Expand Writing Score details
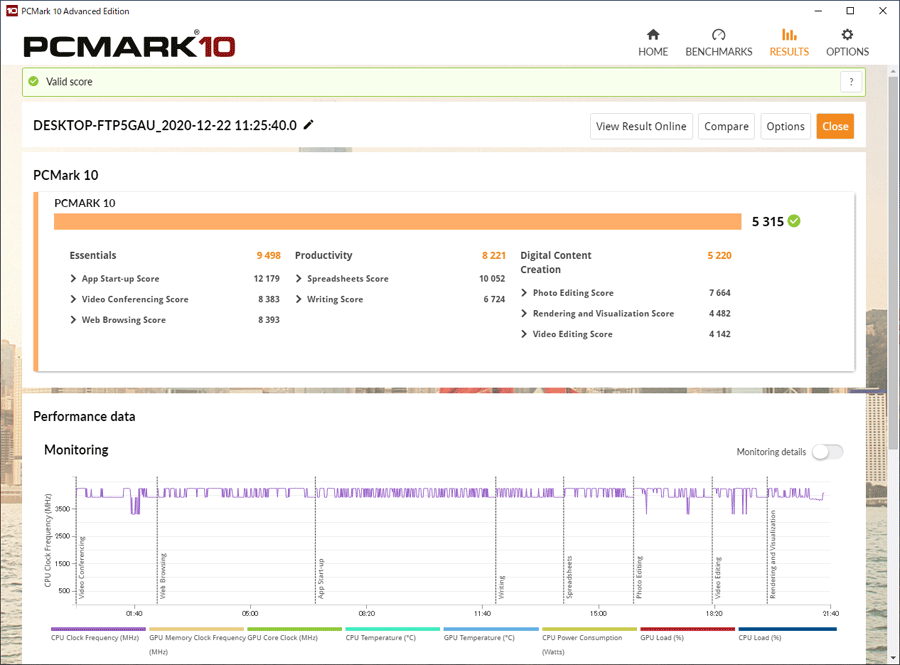The height and width of the screenshot is (665, 900). point(298,299)
